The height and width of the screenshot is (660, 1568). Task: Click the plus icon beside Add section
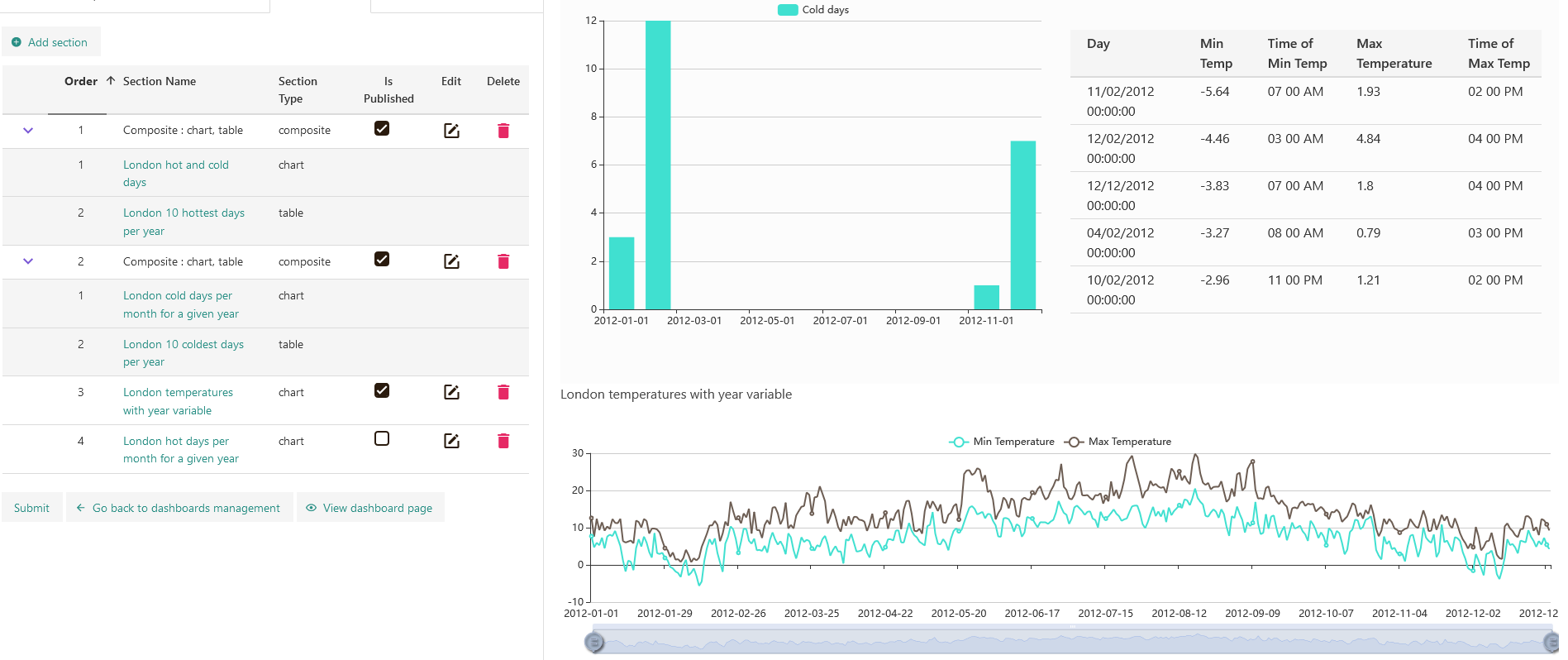pyautogui.click(x=16, y=42)
